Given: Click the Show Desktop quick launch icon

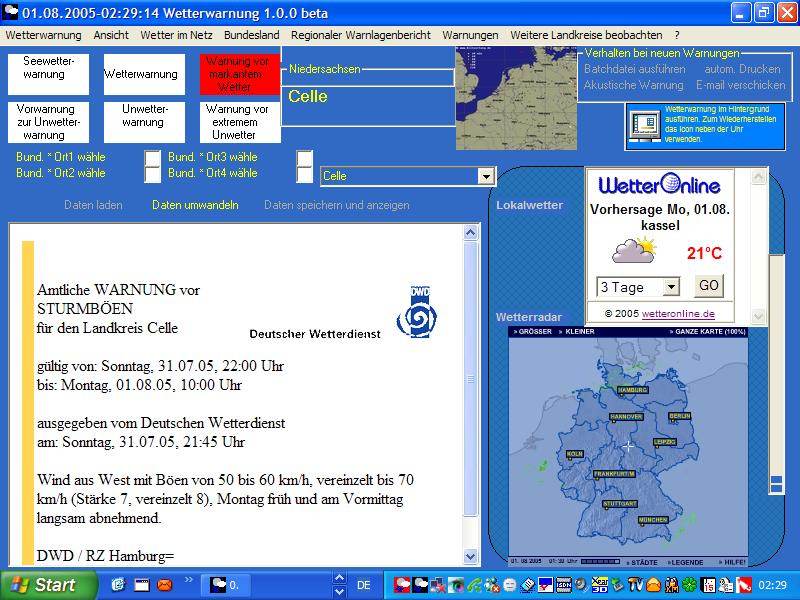Looking at the screenshot, I should click(142, 584).
